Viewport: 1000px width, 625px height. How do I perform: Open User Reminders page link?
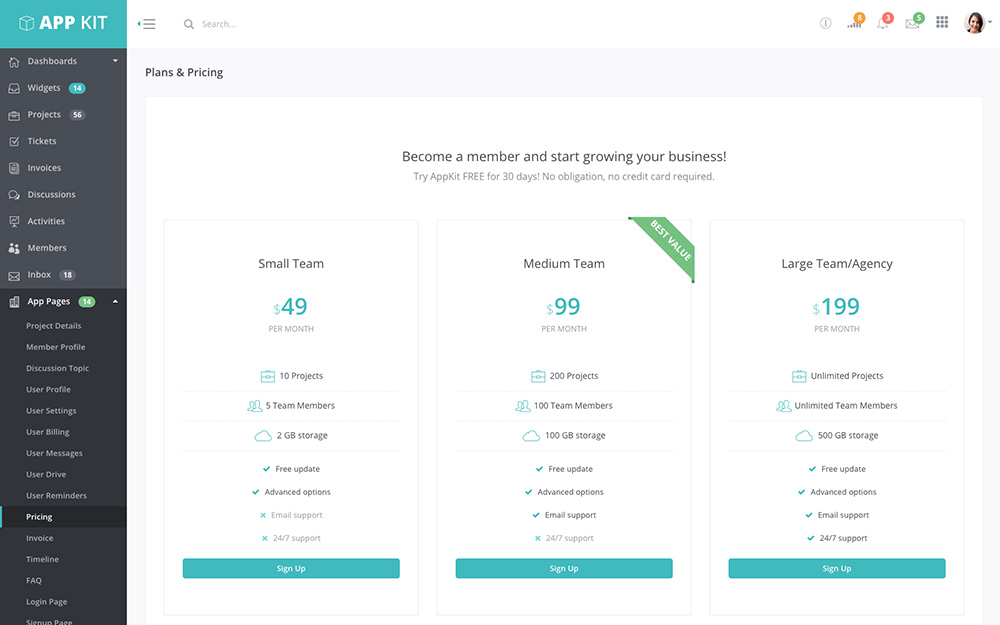tap(56, 496)
